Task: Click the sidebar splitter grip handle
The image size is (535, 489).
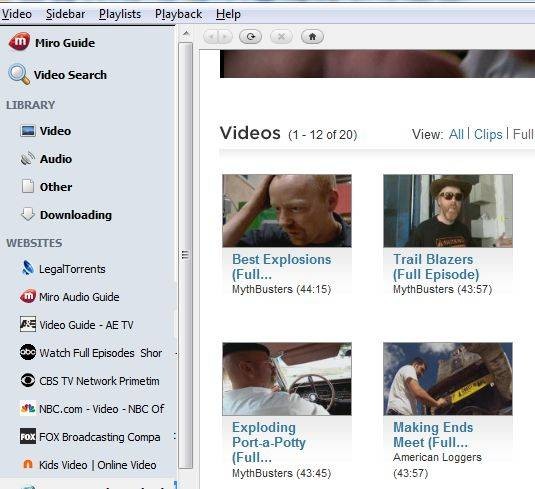Action: tap(185, 255)
